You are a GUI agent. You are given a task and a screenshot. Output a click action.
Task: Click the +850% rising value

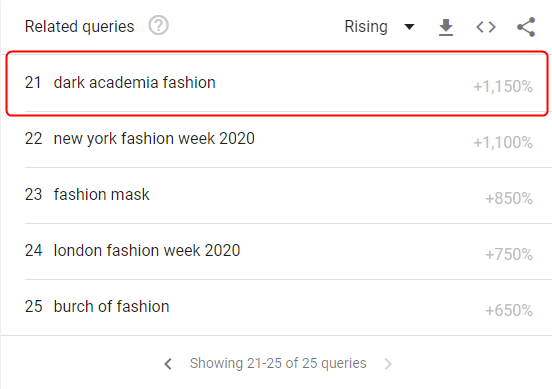[509, 199]
